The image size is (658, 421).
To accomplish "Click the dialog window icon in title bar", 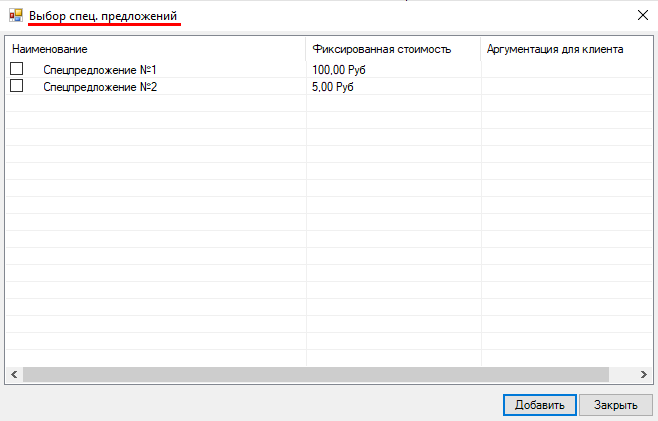I will pos(15,15).
